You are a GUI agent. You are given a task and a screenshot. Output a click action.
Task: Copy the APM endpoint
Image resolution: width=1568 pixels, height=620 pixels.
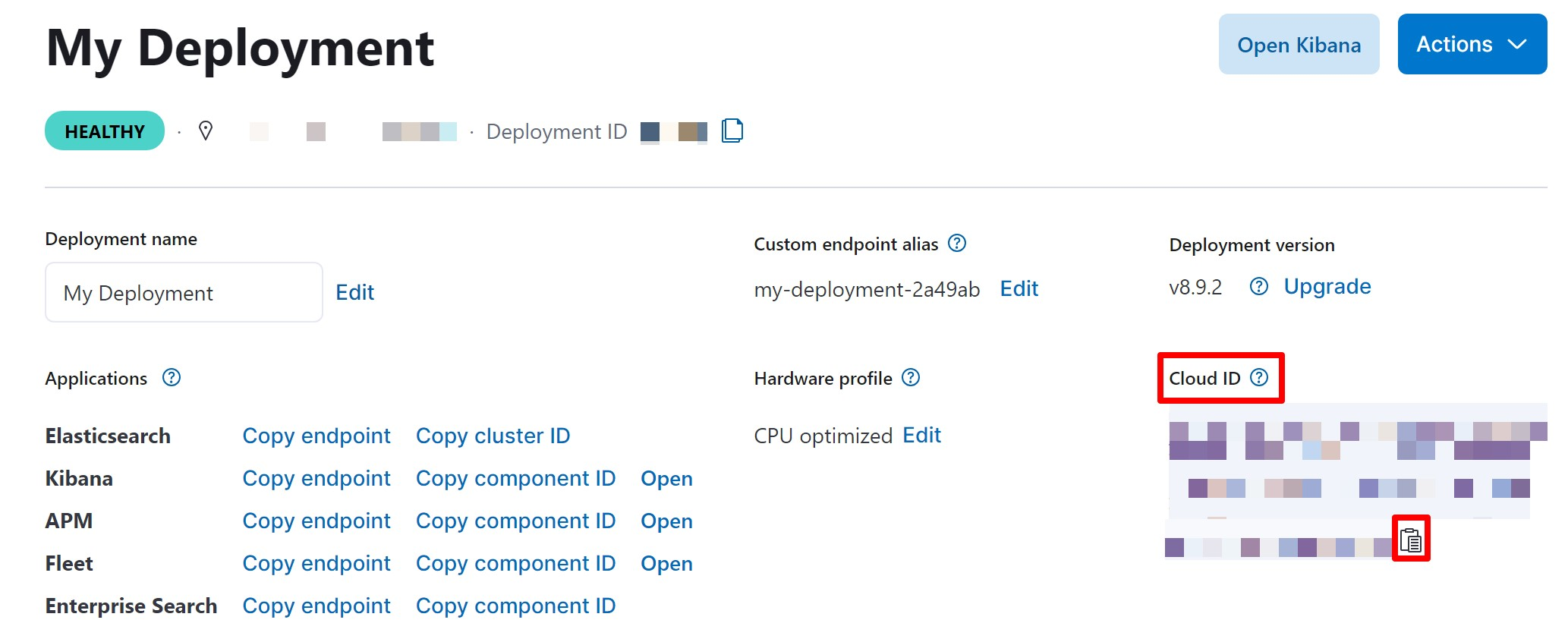pyautogui.click(x=316, y=521)
